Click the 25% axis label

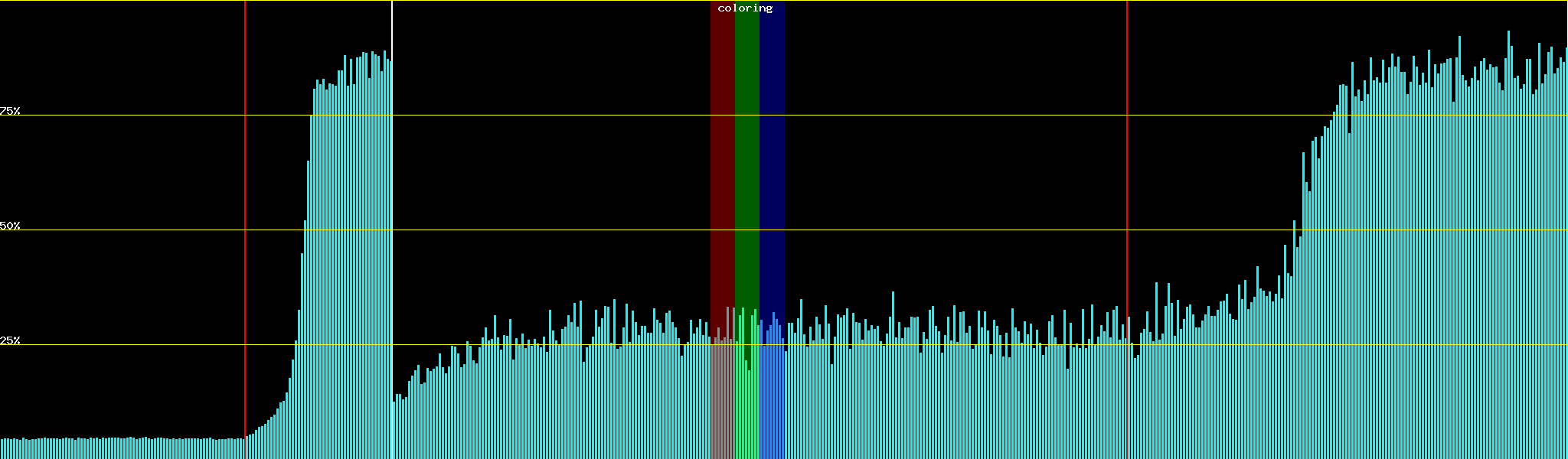pyautogui.click(x=10, y=340)
